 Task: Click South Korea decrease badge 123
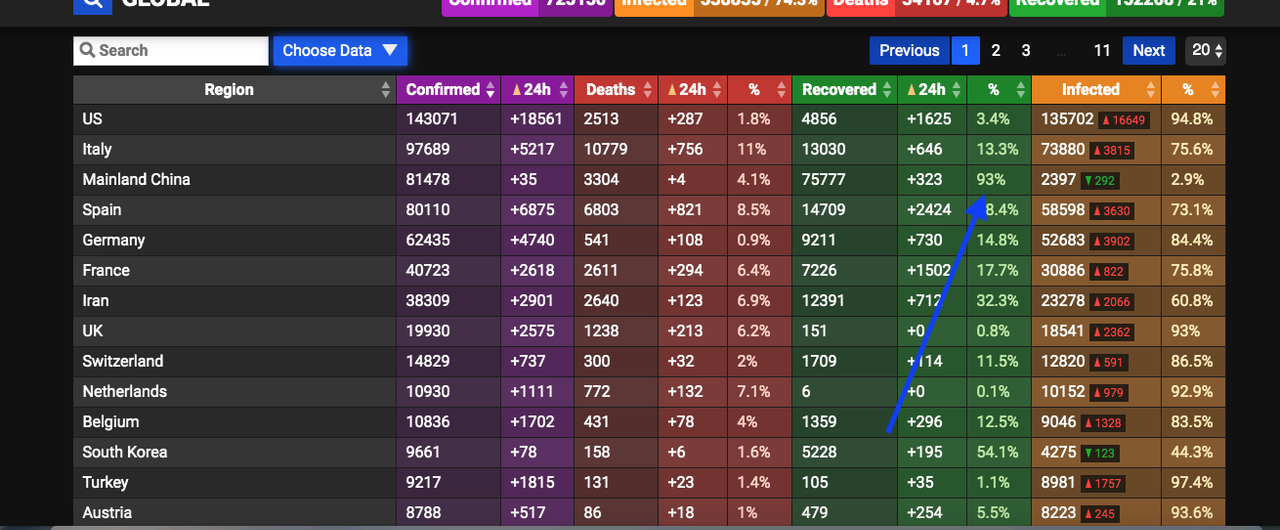tap(1099, 453)
